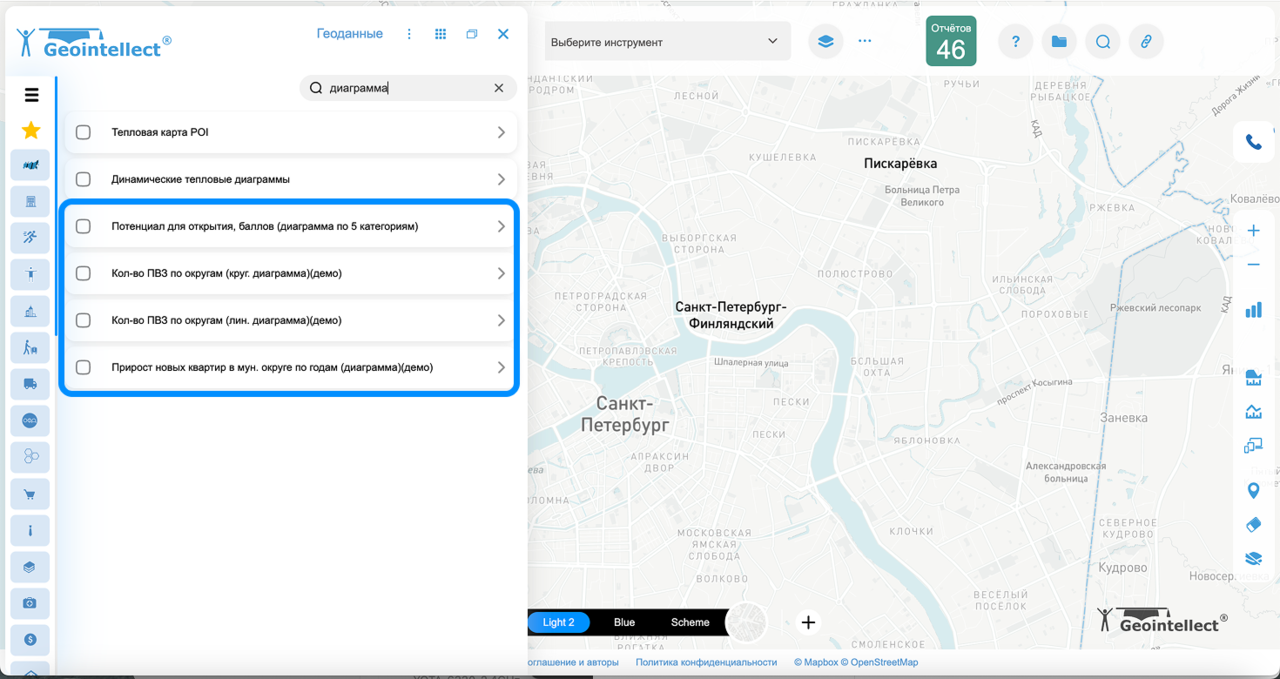
Task: Select the Scheme map style tab
Action: pyautogui.click(x=690, y=622)
